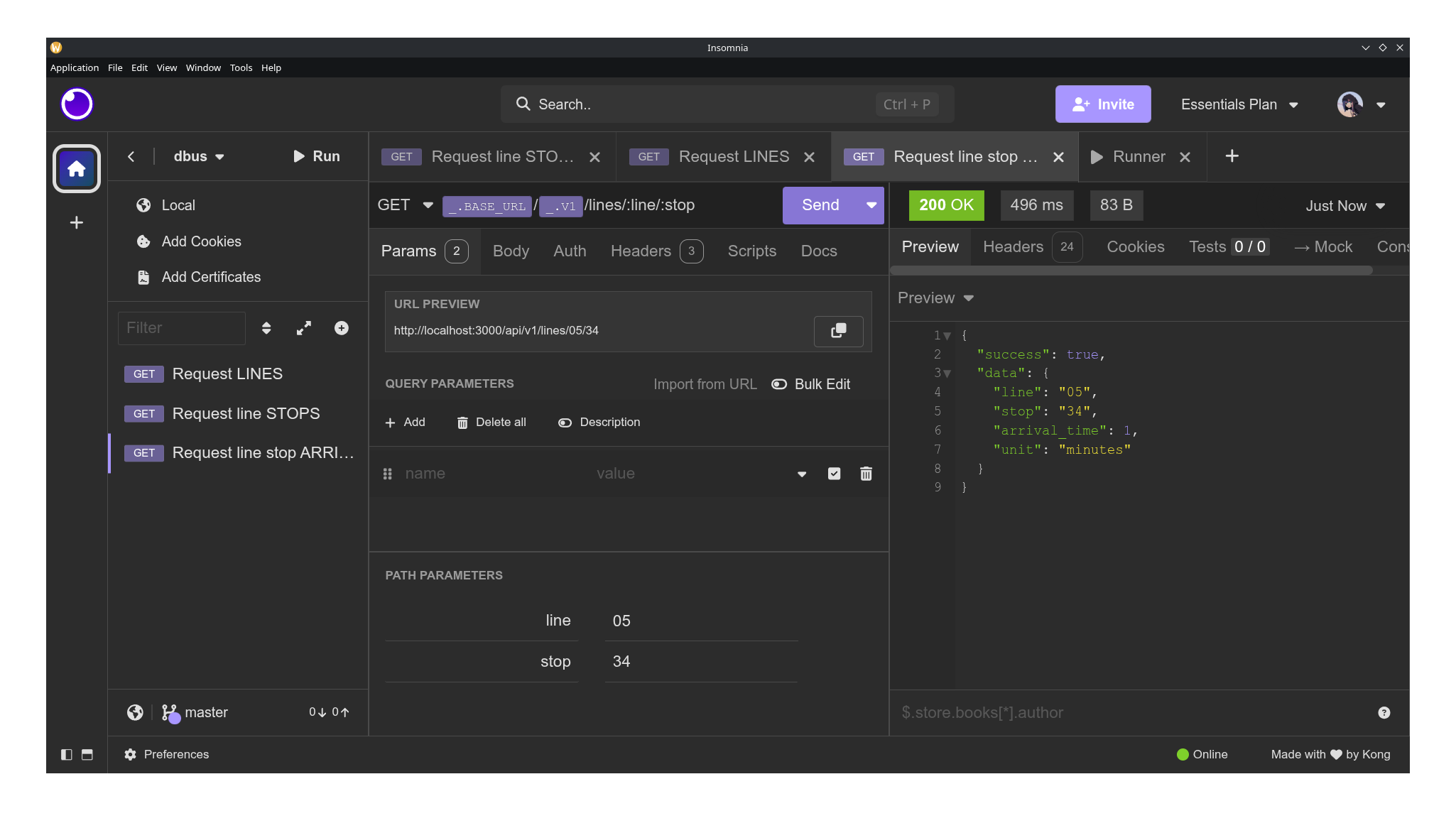Switch to the Headers tab of the request

pos(640,251)
